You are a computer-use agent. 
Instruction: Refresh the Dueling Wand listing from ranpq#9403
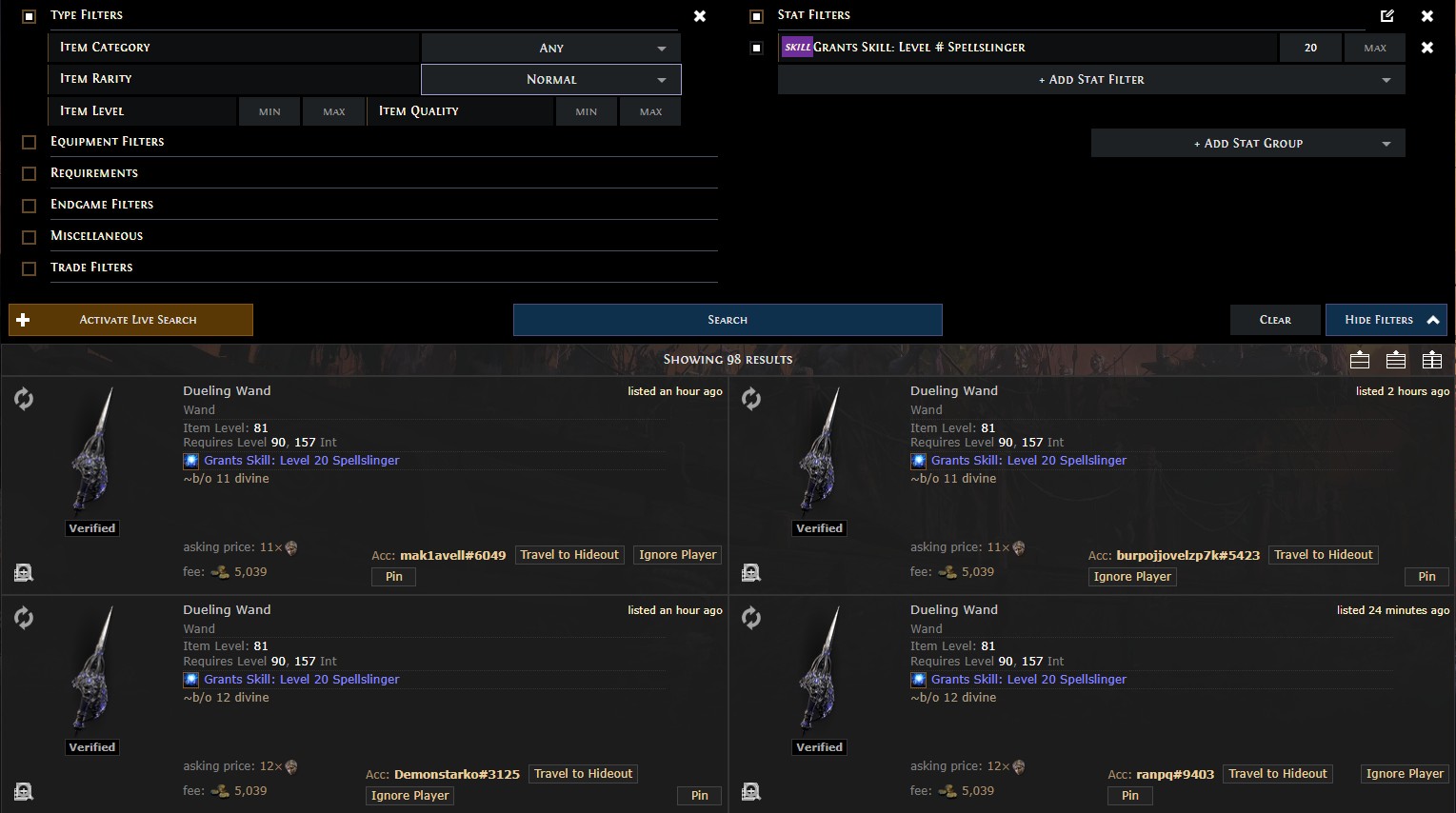[751, 618]
